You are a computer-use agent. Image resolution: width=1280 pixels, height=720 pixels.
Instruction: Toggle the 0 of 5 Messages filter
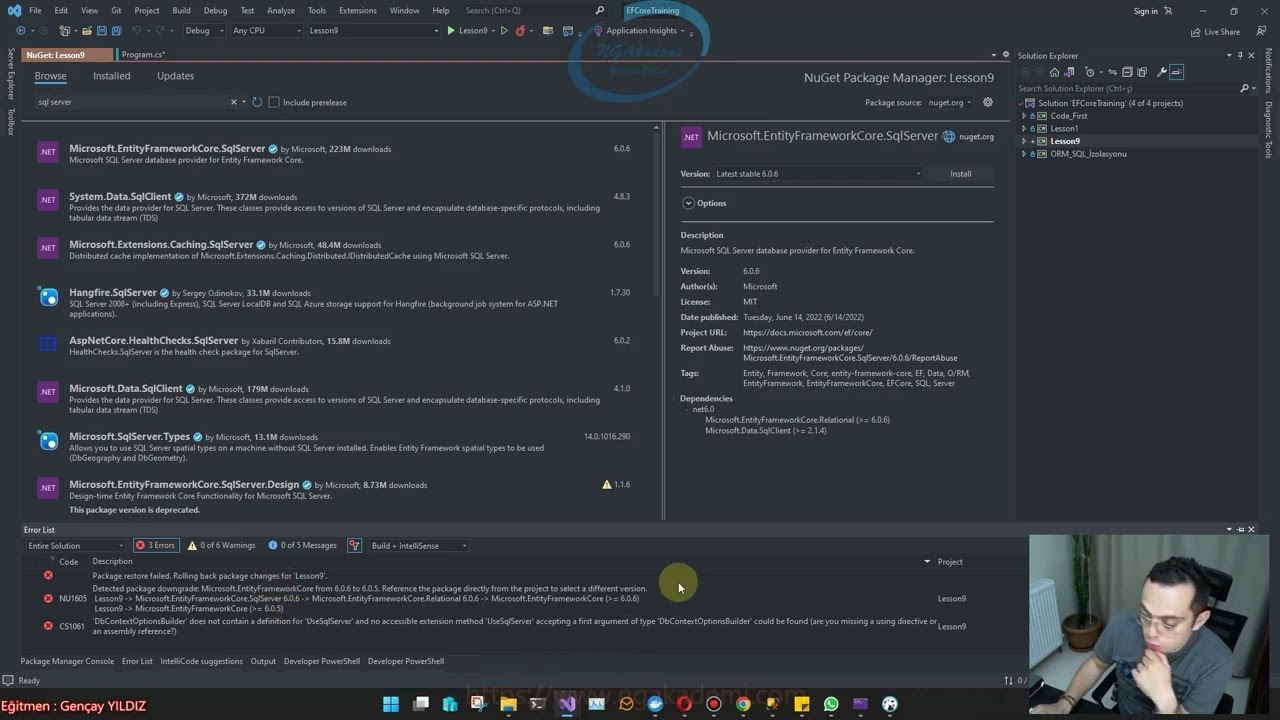pos(302,545)
